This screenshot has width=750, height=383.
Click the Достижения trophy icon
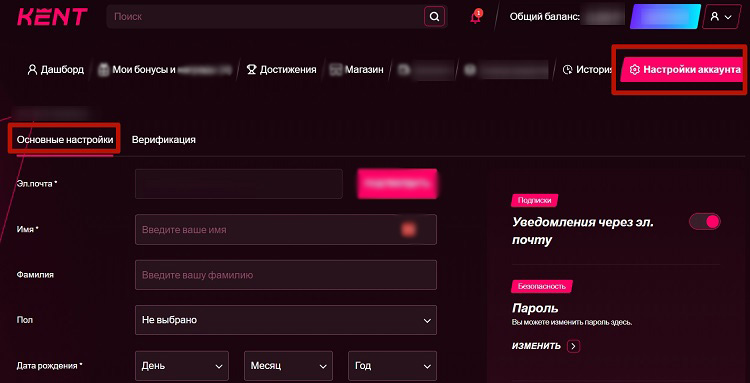251,70
